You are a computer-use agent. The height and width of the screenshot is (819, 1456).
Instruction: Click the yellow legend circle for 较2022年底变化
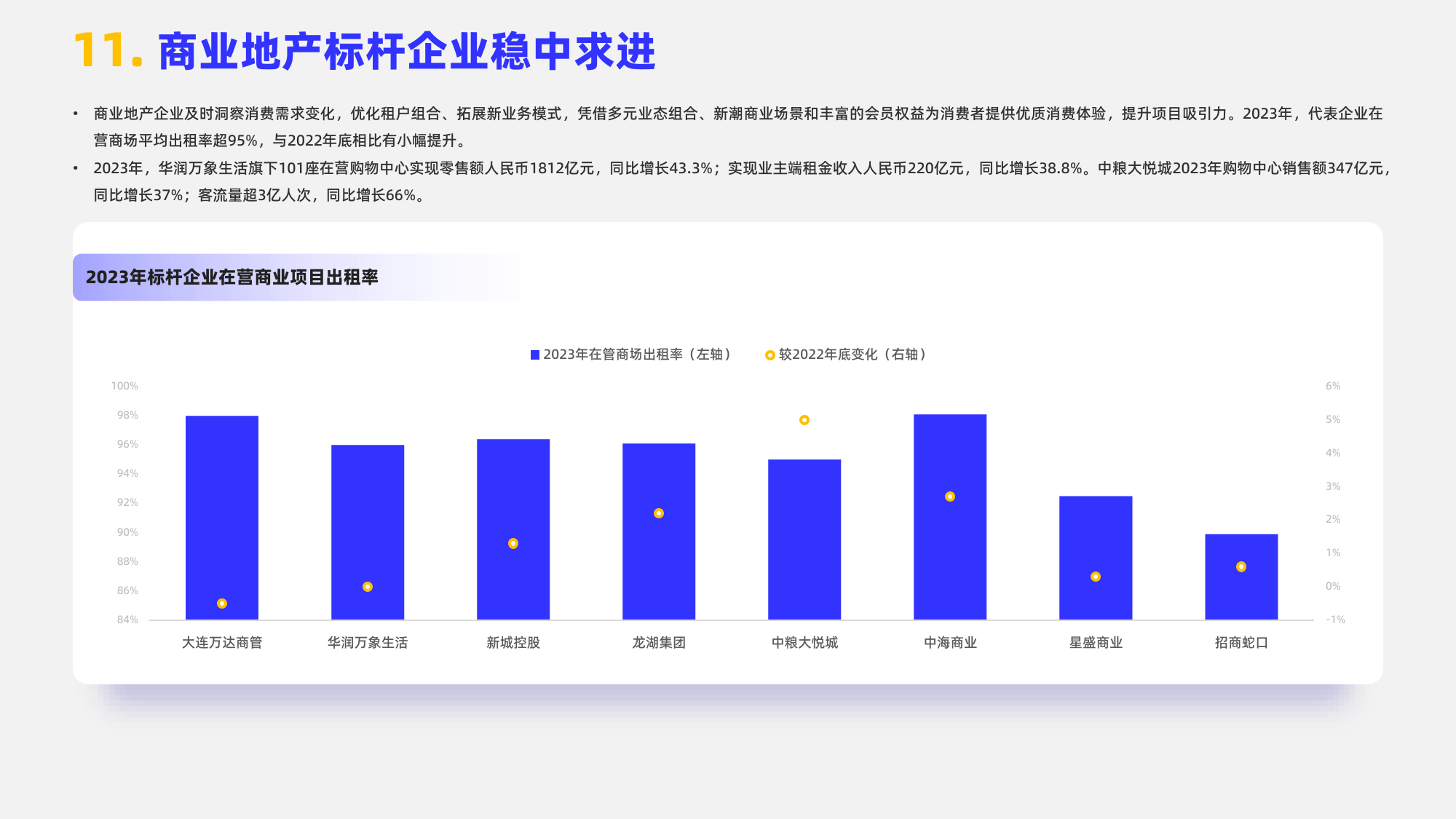[x=769, y=355]
